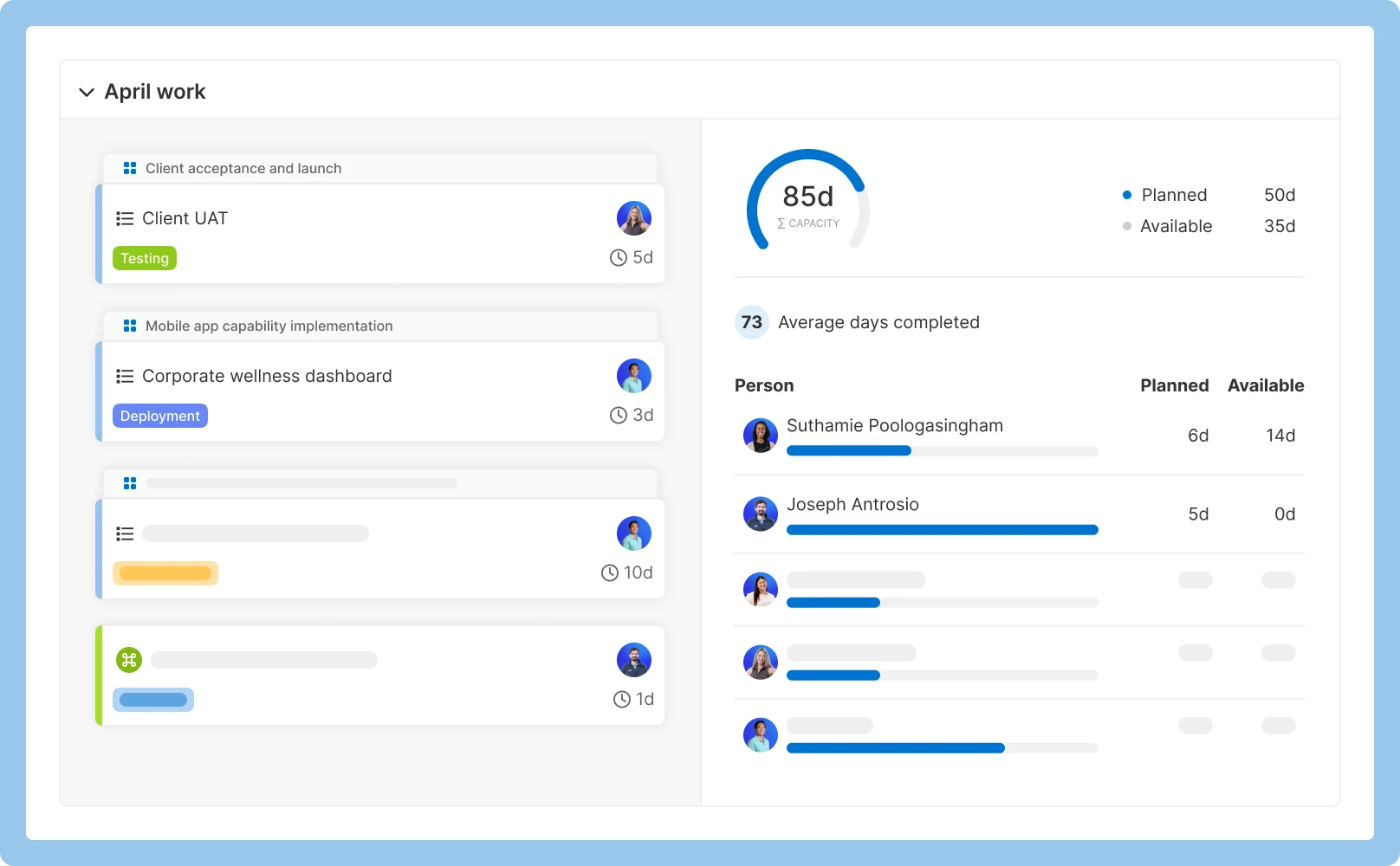Image resolution: width=1400 pixels, height=866 pixels.
Task: Click the clock icon beside 10d estimate
Action: (x=610, y=573)
